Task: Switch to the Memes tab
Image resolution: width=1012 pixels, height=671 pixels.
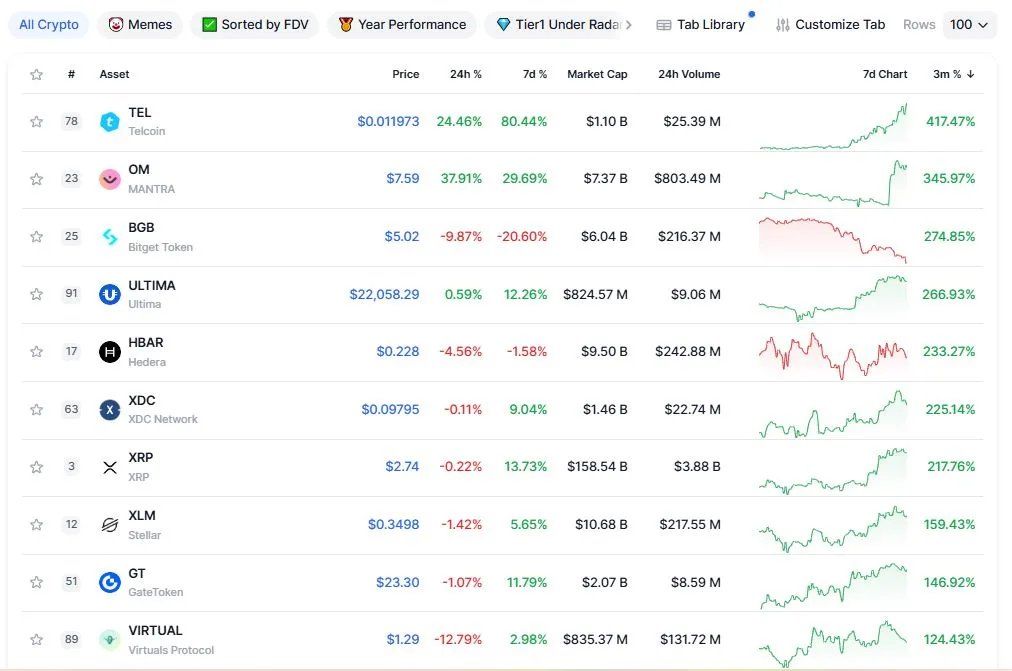Action: coord(140,25)
